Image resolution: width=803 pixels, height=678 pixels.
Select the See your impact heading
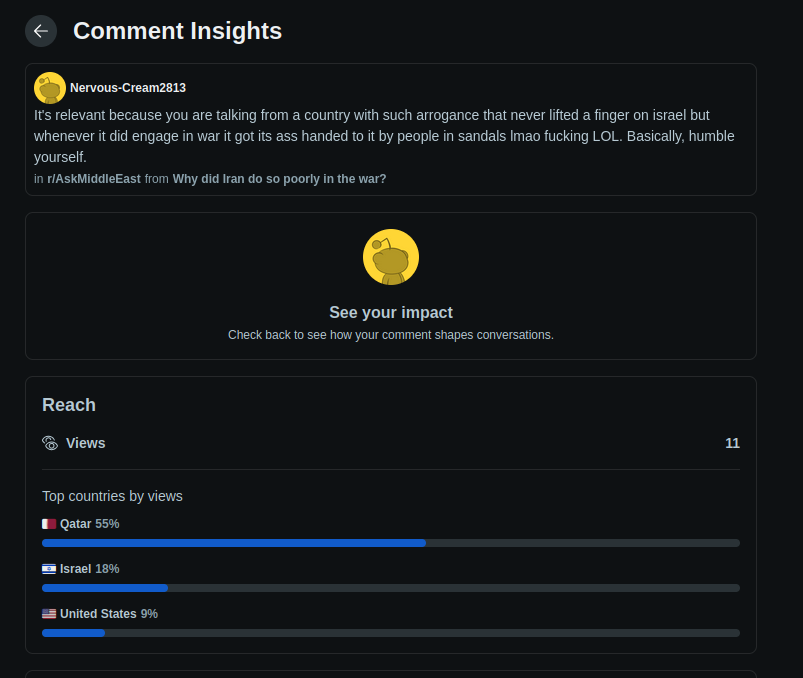(x=391, y=312)
